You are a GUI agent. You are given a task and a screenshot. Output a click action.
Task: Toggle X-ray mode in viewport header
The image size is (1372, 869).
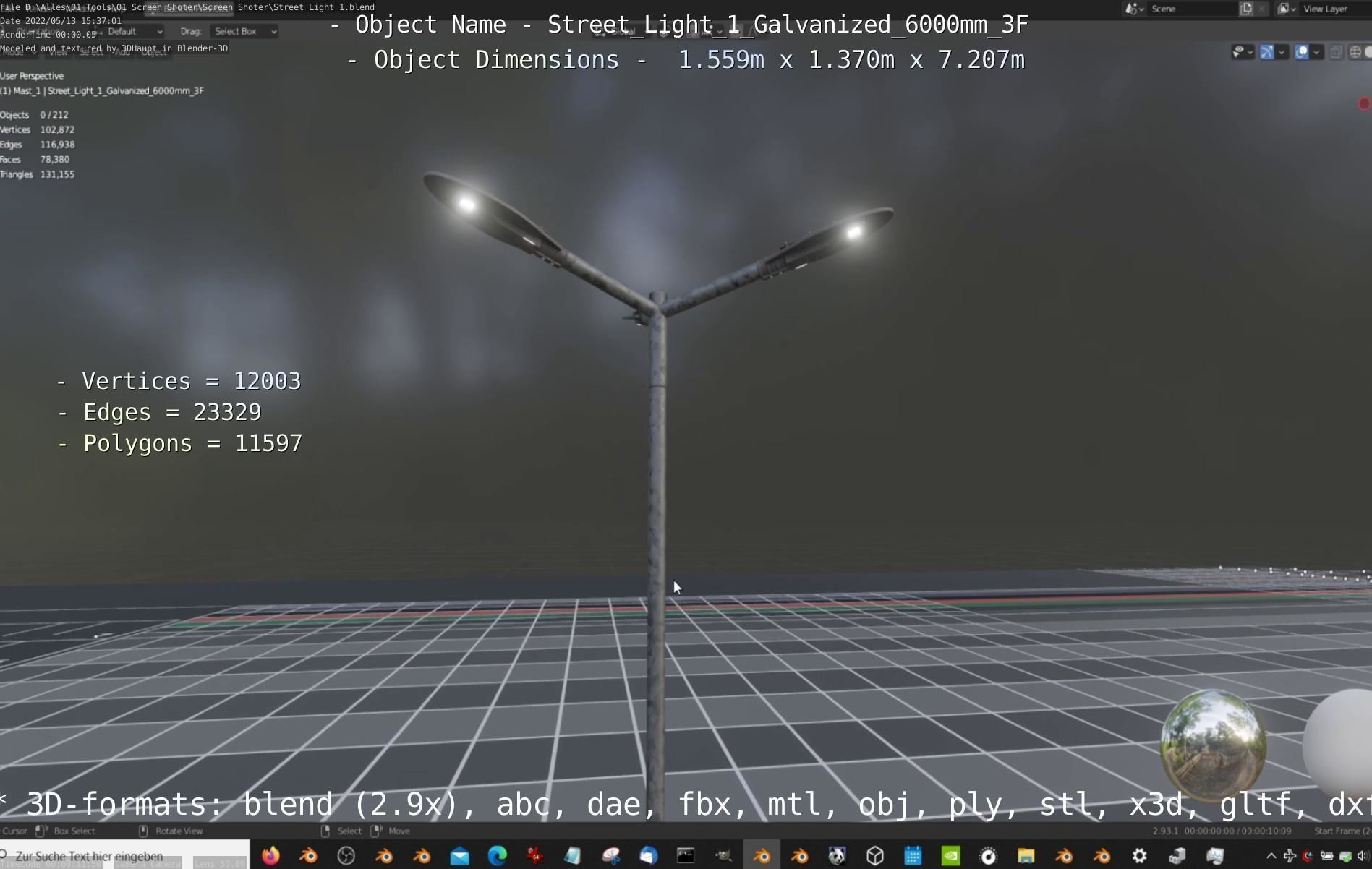[1337, 52]
